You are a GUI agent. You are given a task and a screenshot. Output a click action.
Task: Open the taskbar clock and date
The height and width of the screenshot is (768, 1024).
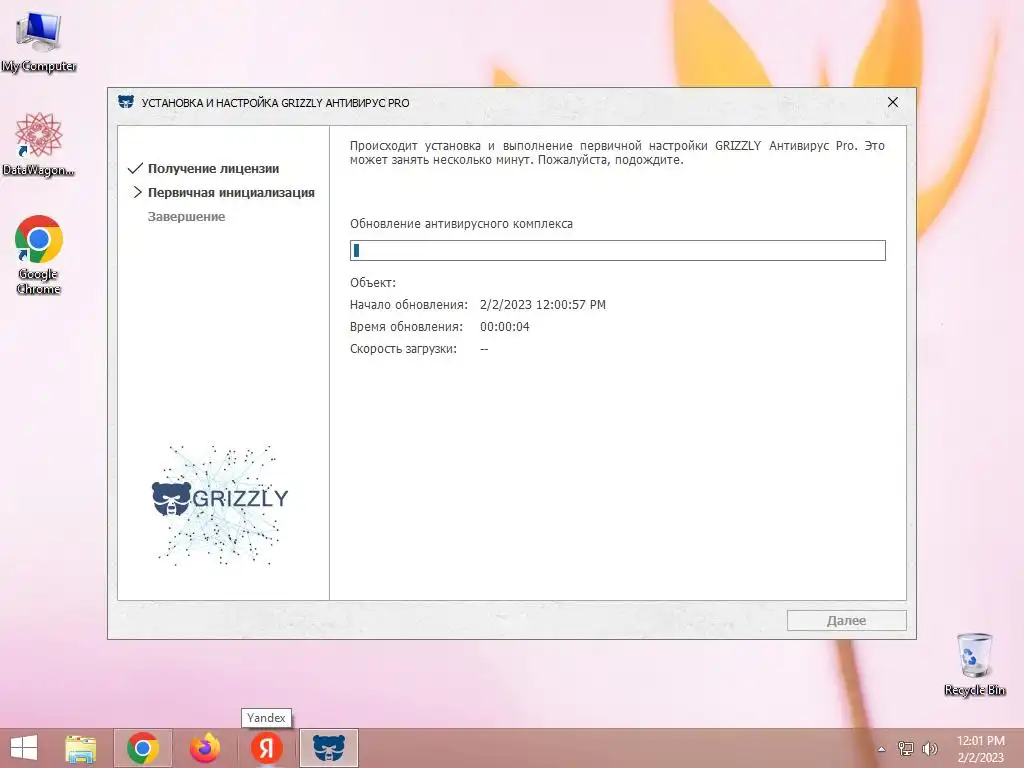click(x=980, y=749)
